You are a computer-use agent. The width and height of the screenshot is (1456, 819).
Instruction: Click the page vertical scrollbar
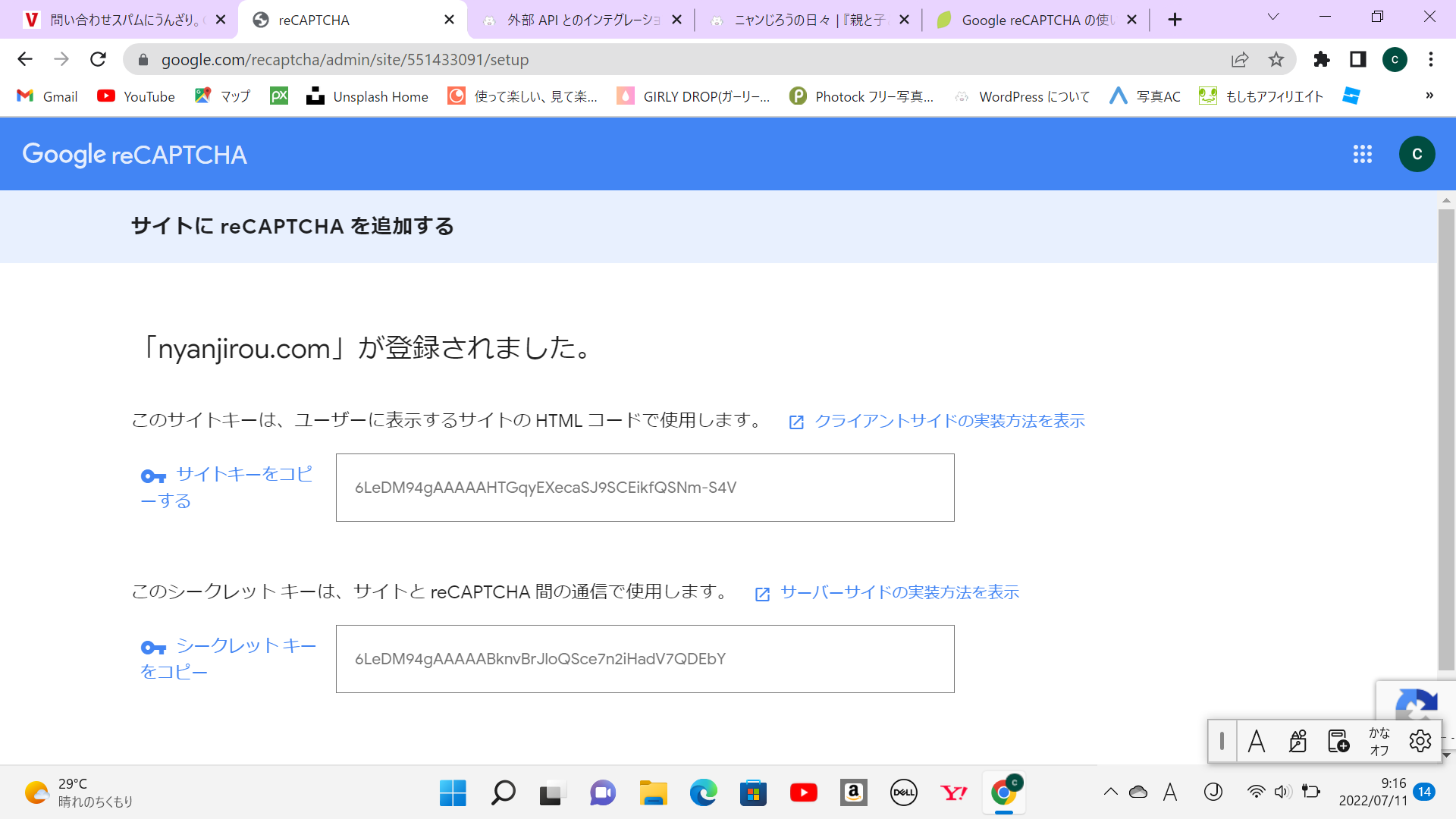pos(1446,440)
